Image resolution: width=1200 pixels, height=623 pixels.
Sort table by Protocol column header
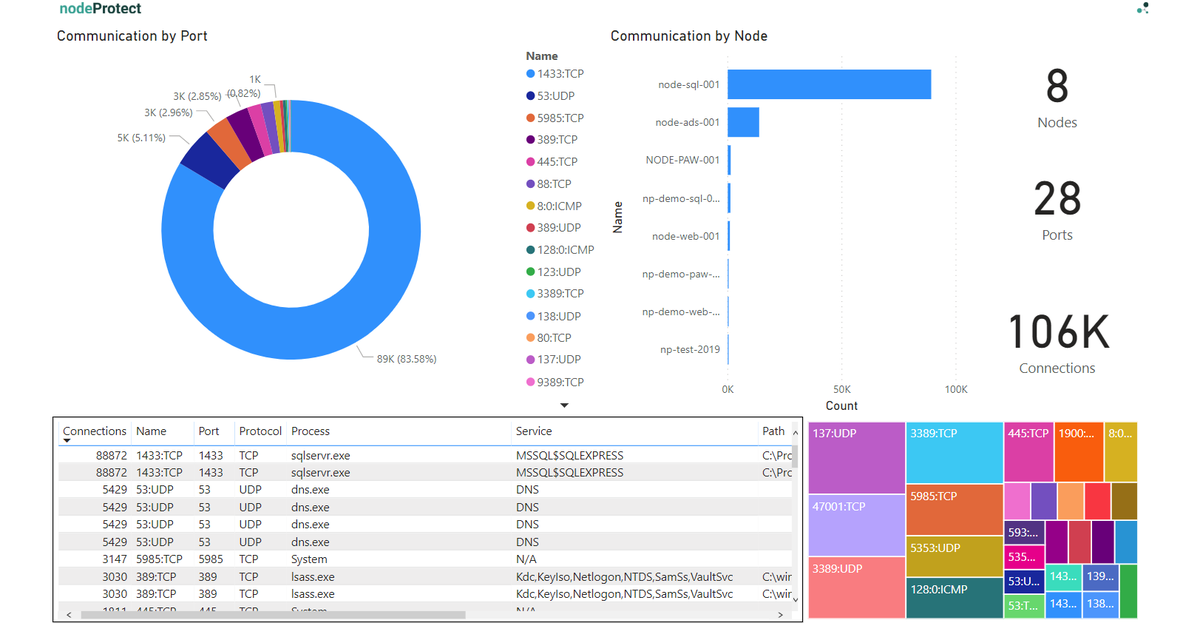pos(260,431)
